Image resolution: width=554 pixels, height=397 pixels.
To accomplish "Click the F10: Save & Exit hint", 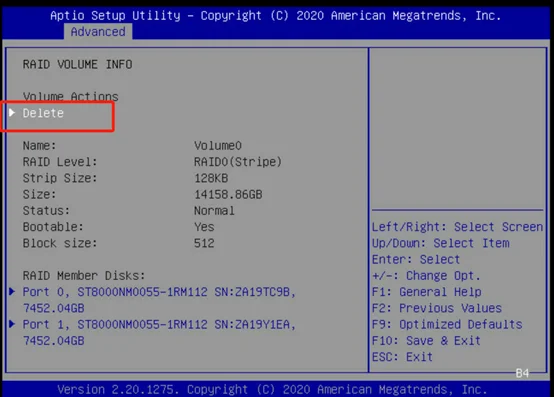I will pos(426,340).
